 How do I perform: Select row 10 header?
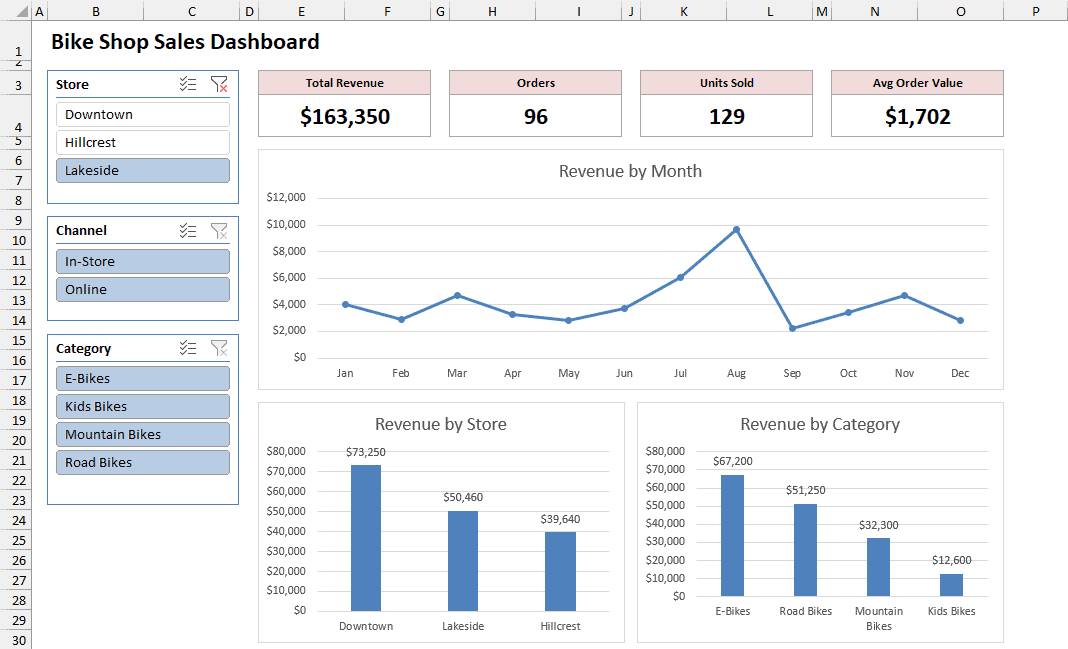[16, 240]
